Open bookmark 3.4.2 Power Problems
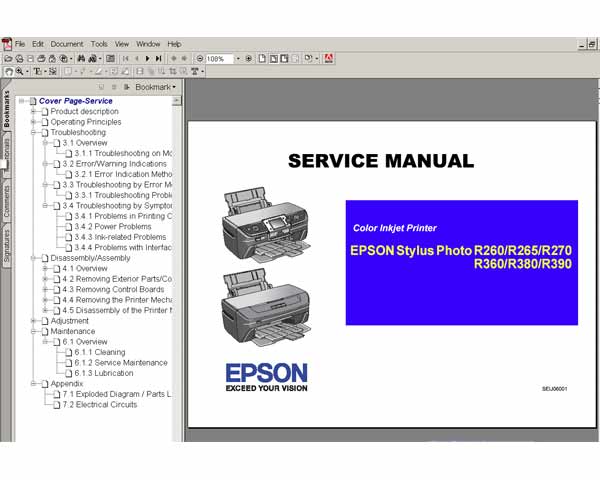Image resolution: width=600 pixels, height=480 pixels. (113, 227)
